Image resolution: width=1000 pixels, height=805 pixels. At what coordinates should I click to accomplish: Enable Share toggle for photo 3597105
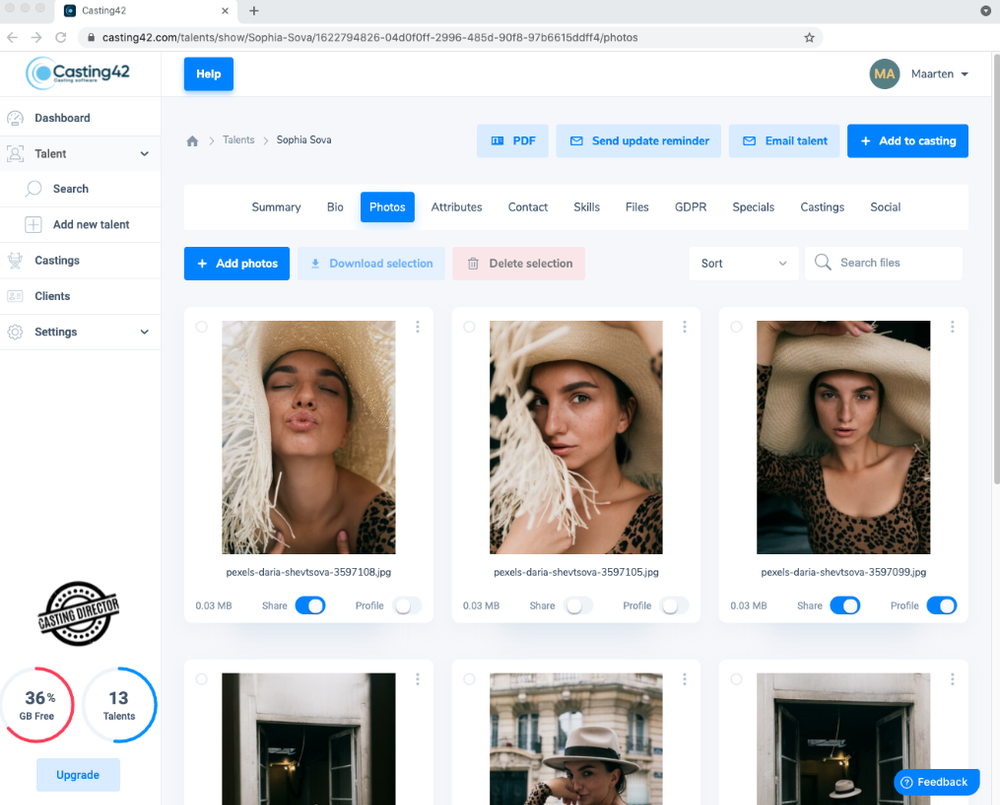point(578,605)
